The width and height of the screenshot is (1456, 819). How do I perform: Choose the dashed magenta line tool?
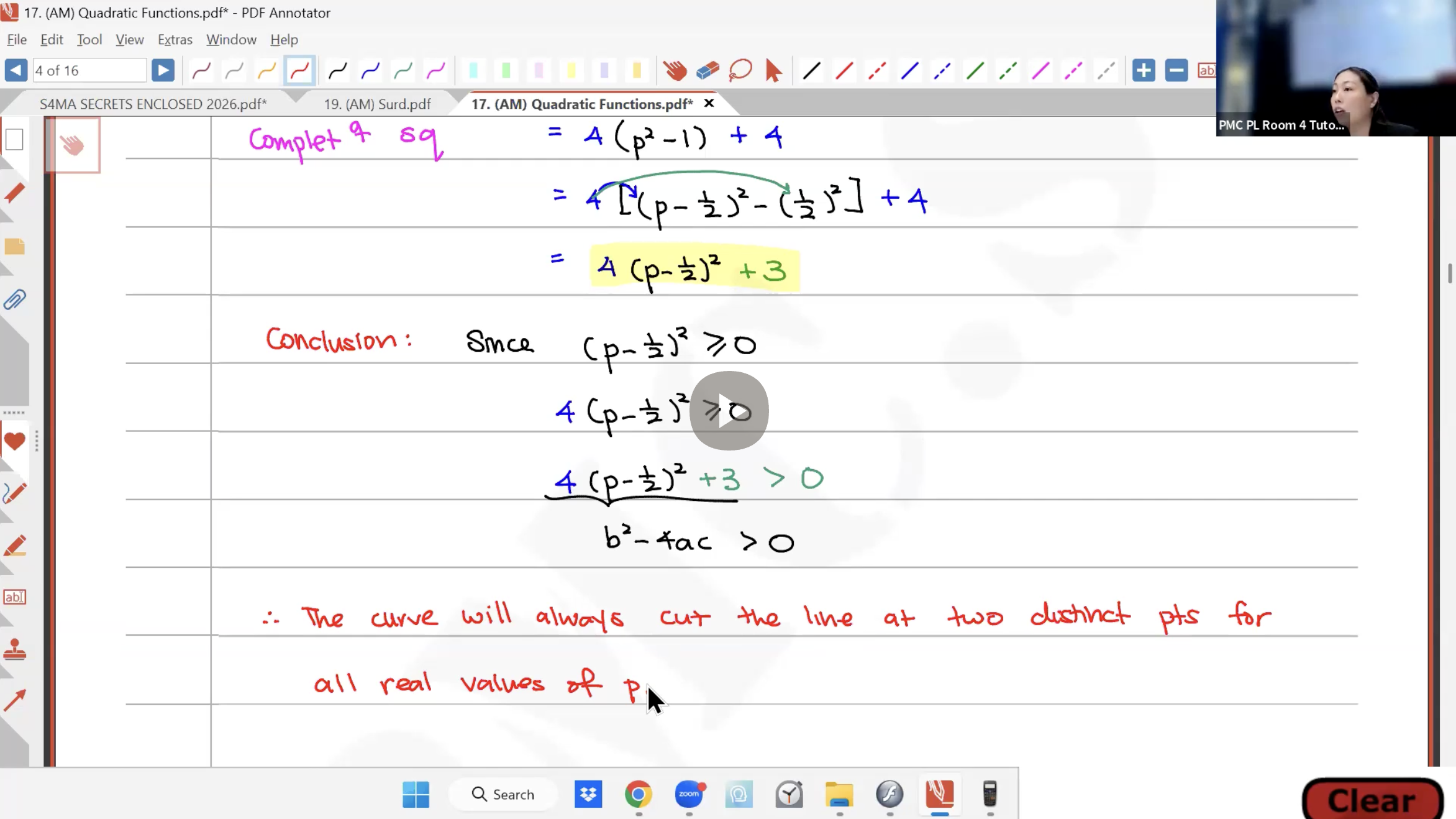tap(1073, 71)
